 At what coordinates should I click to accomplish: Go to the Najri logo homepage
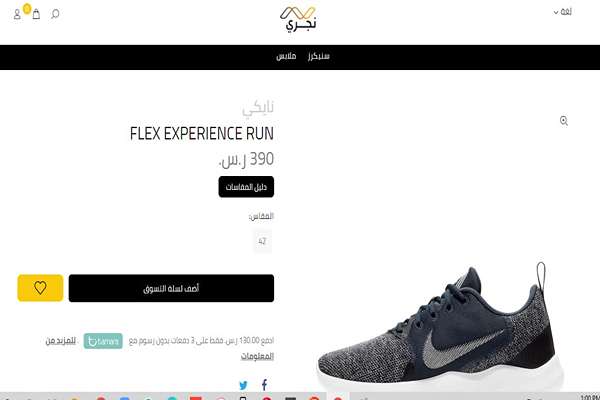click(x=298, y=19)
